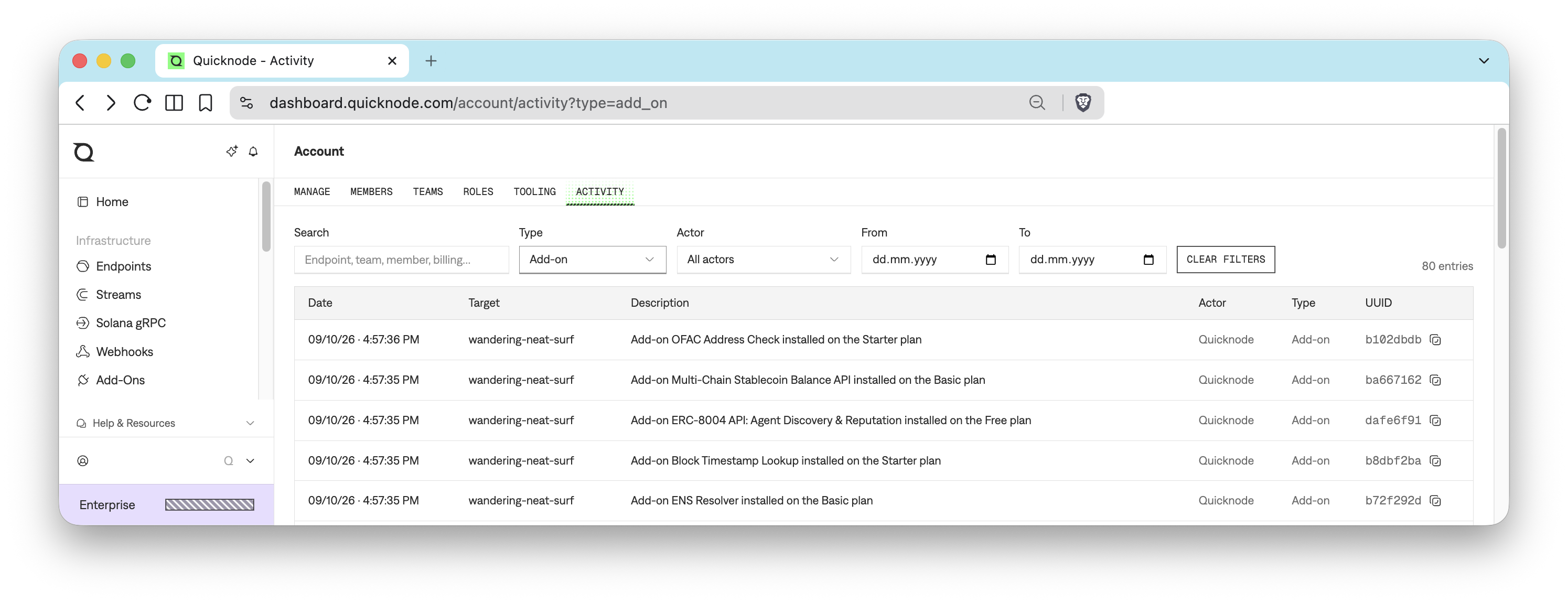The image size is (1568, 603).
Task: Toggle the browser sidebar panel icon
Action: 174,103
